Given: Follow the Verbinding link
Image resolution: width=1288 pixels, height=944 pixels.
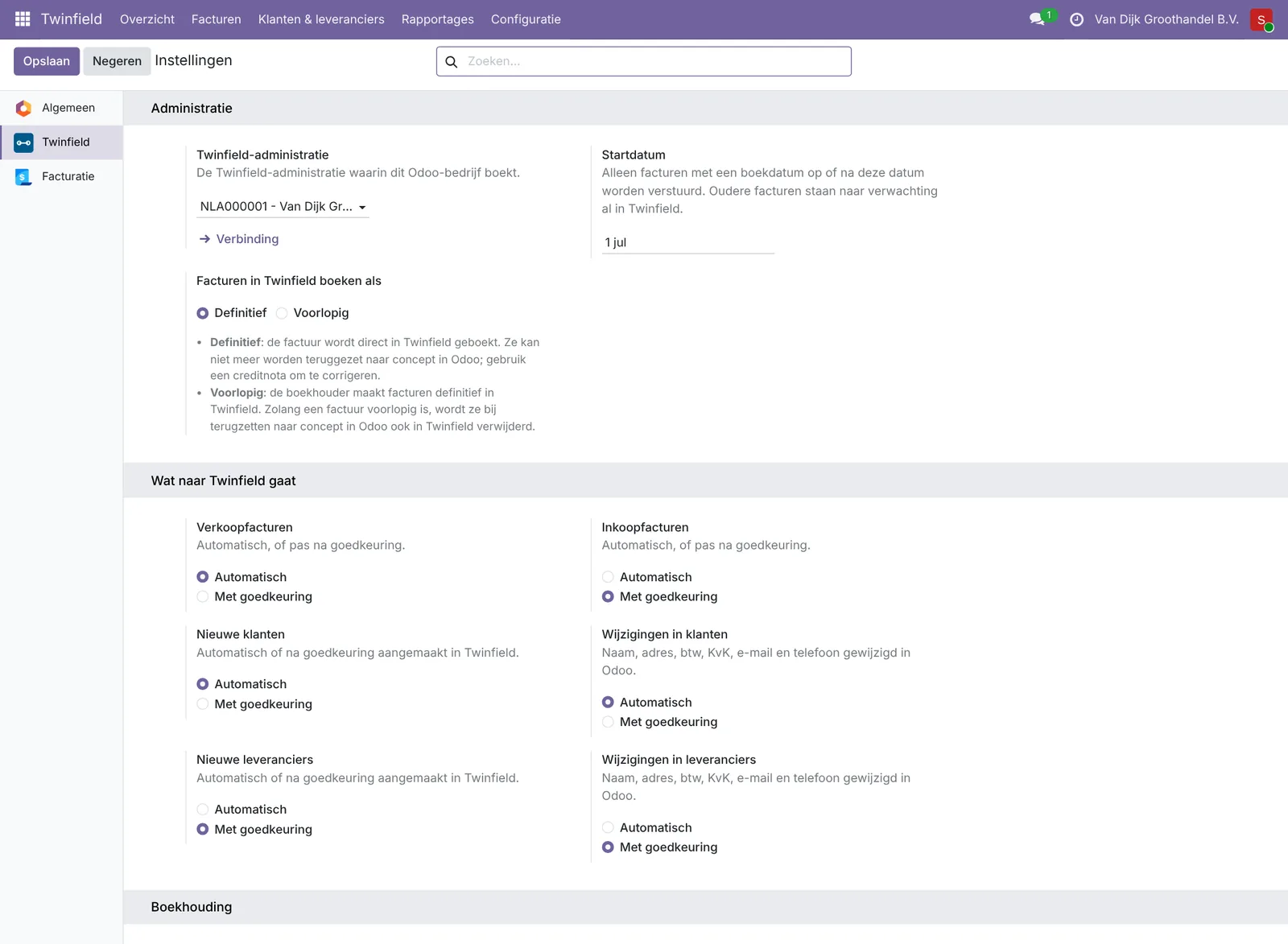Looking at the screenshot, I should click(247, 239).
